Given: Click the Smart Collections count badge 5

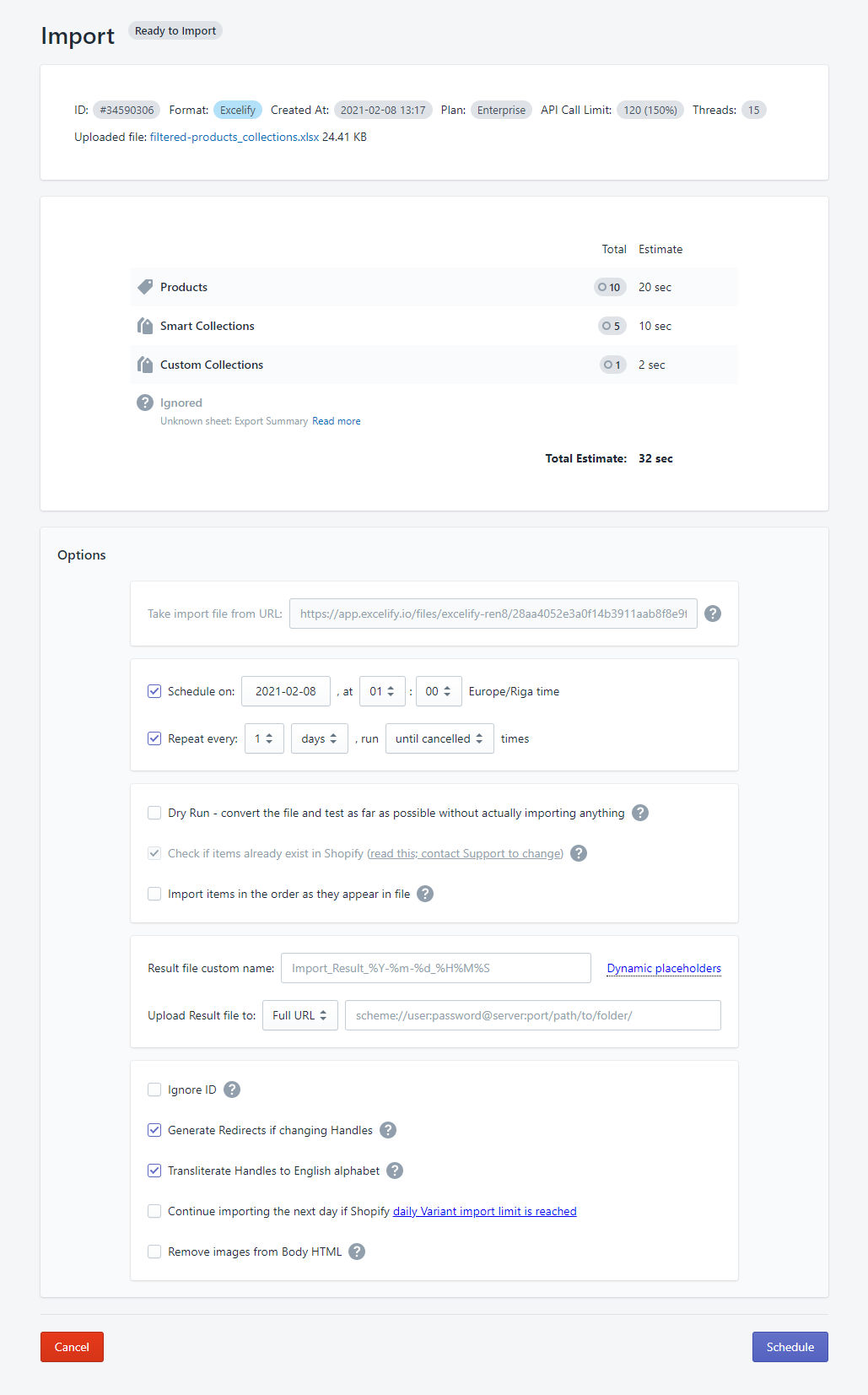Looking at the screenshot, I should [612, 326].
